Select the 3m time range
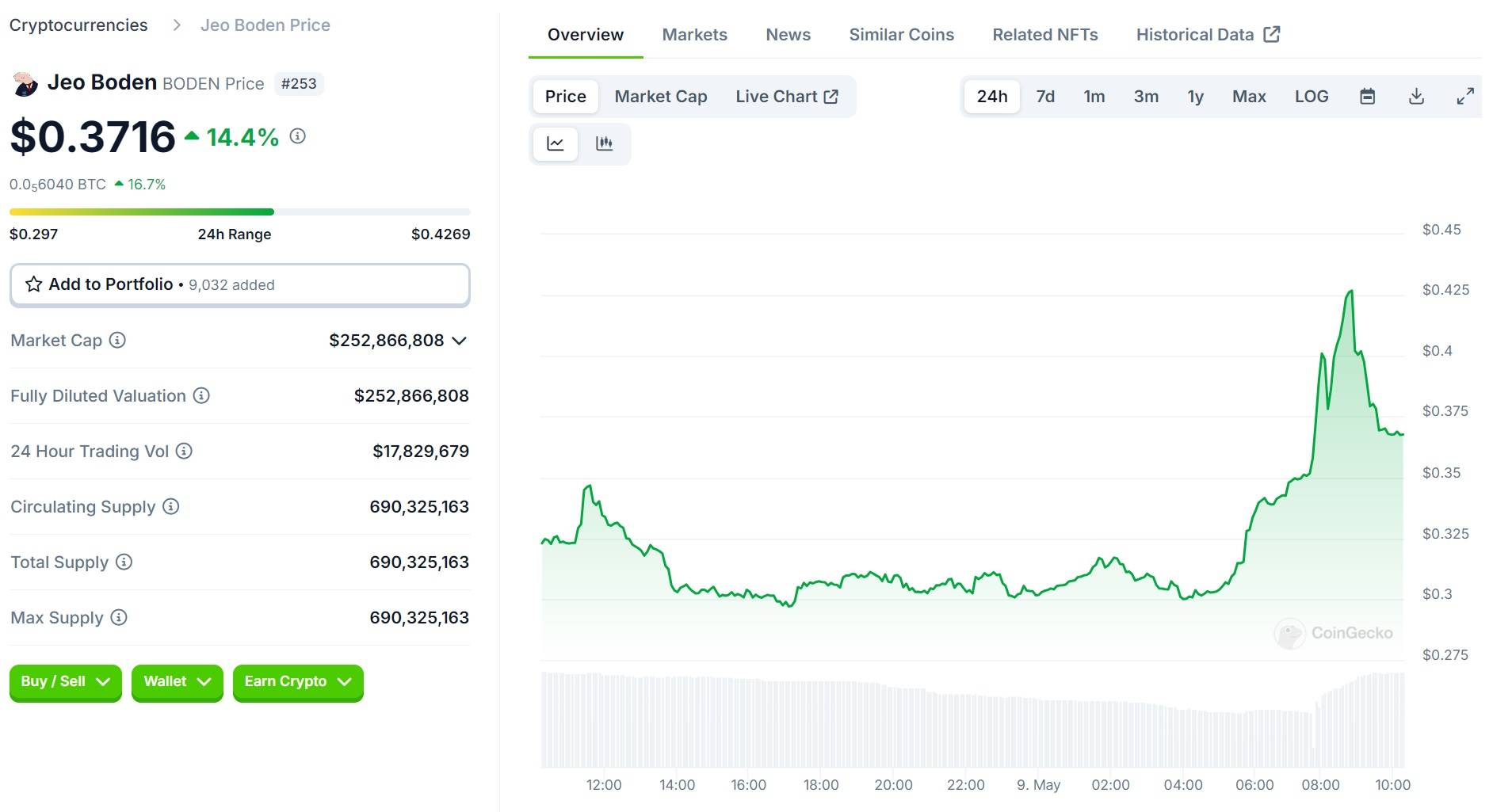Image resolution: width=1493 pixels, height=812 pixels. (1146, 97)
